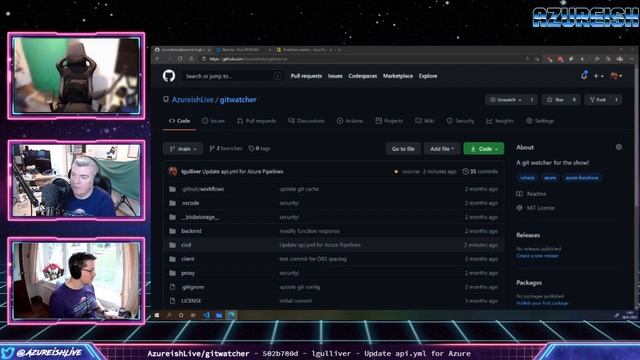Open the GitHub home logo
Image resolution: width=640 pixels, height=360 pixels.
[169, 76]
